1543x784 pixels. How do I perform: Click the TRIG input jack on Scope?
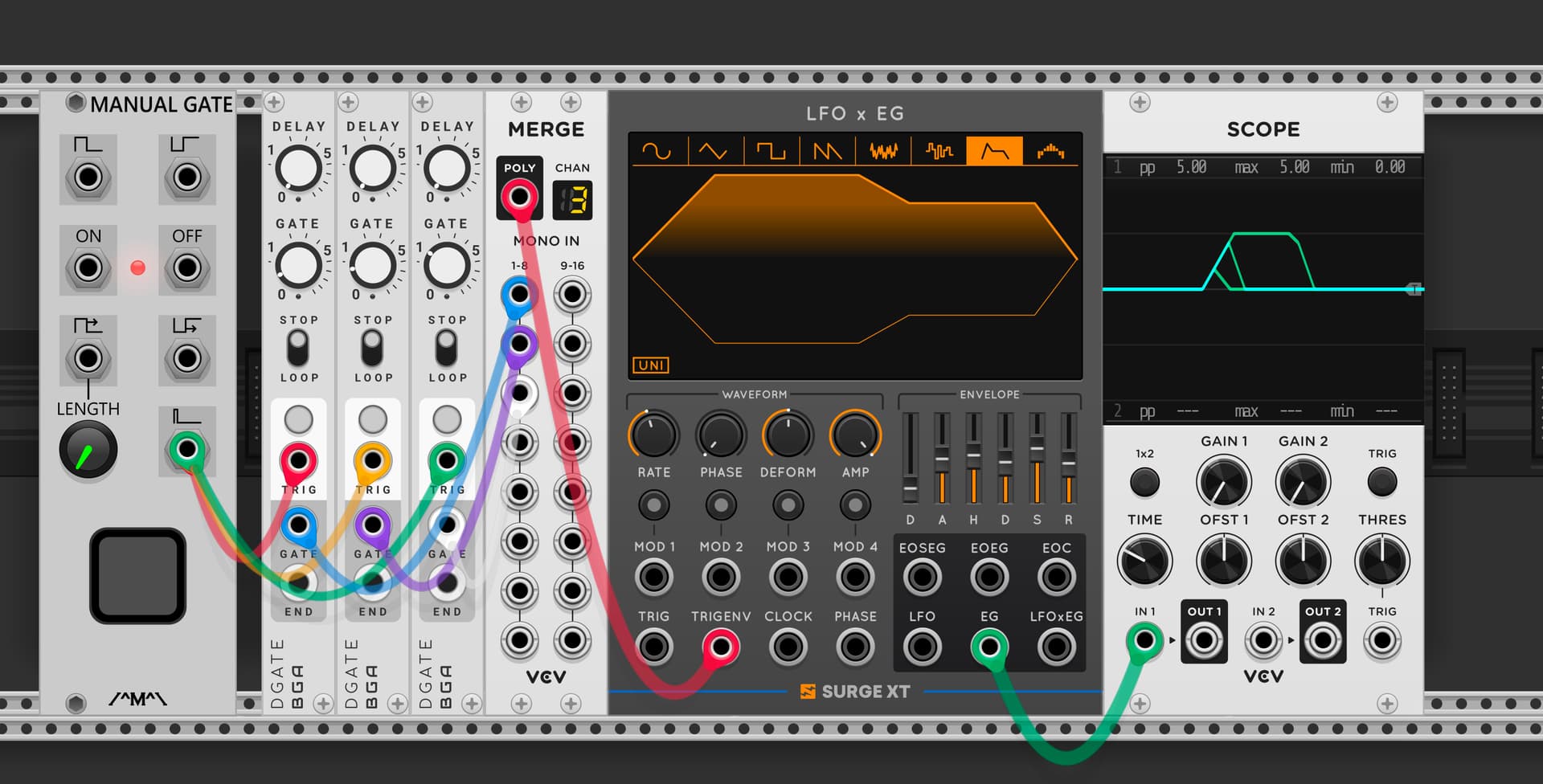click(x=1381, y=641)
